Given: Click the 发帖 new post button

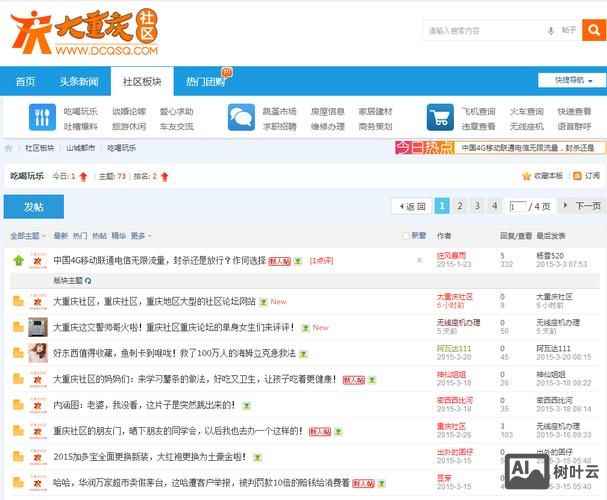Looking at the screenshot, I should point(34,207).
